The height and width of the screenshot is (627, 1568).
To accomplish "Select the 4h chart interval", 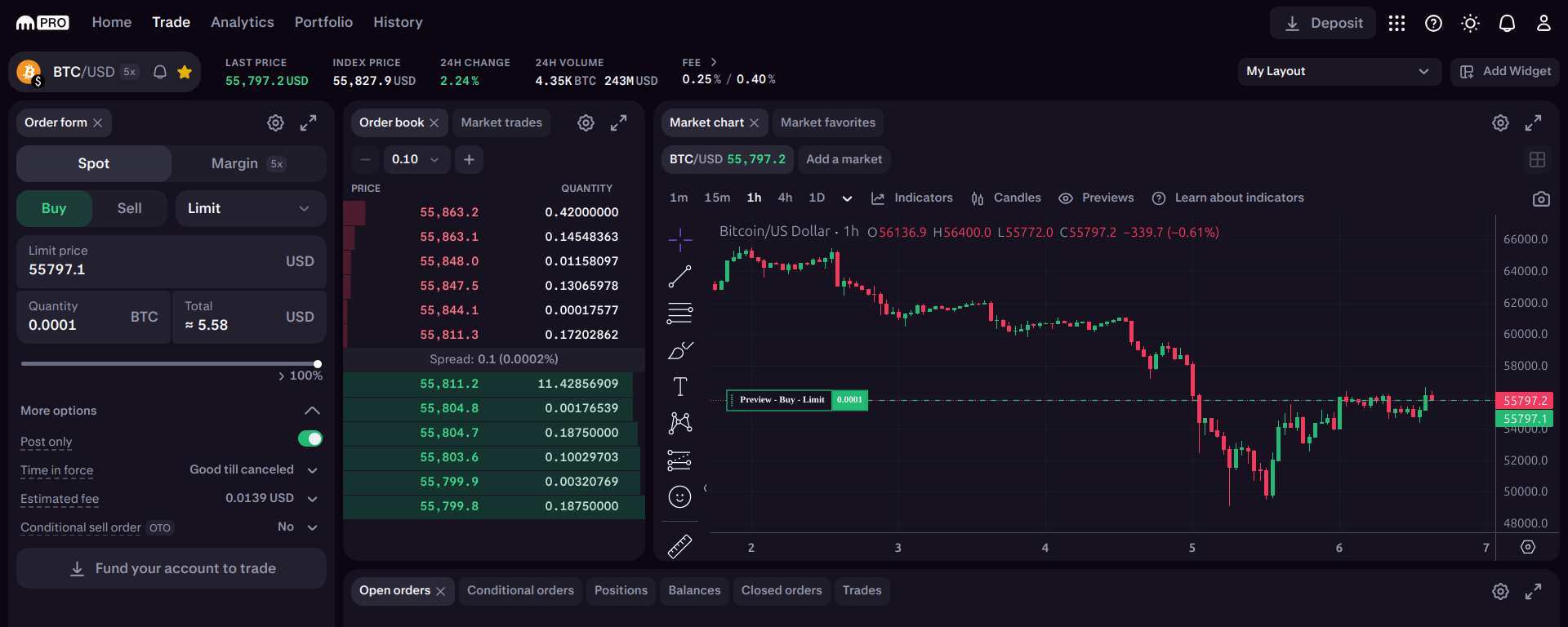I will (x=785, y=198).
